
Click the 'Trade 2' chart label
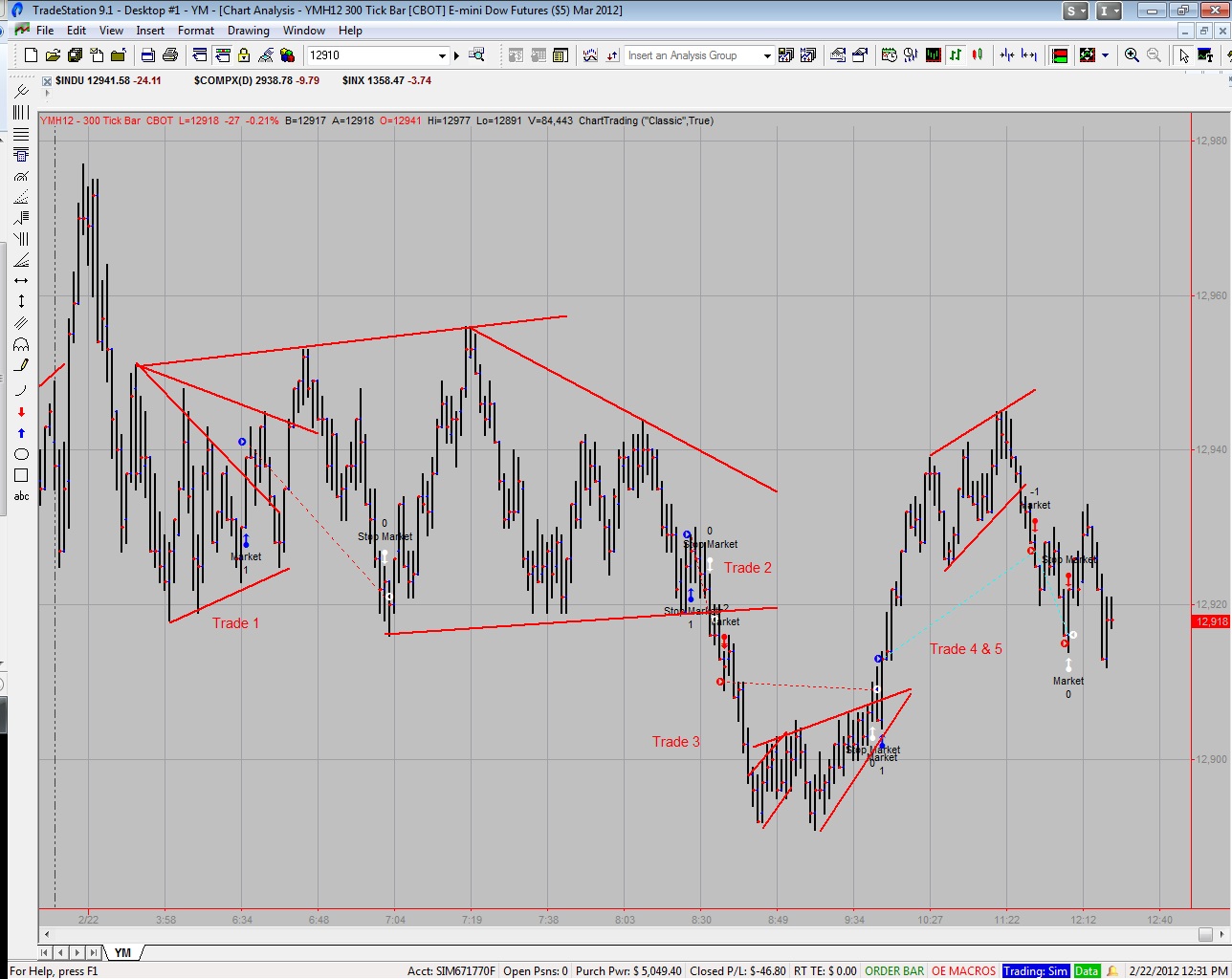point(747,568)
